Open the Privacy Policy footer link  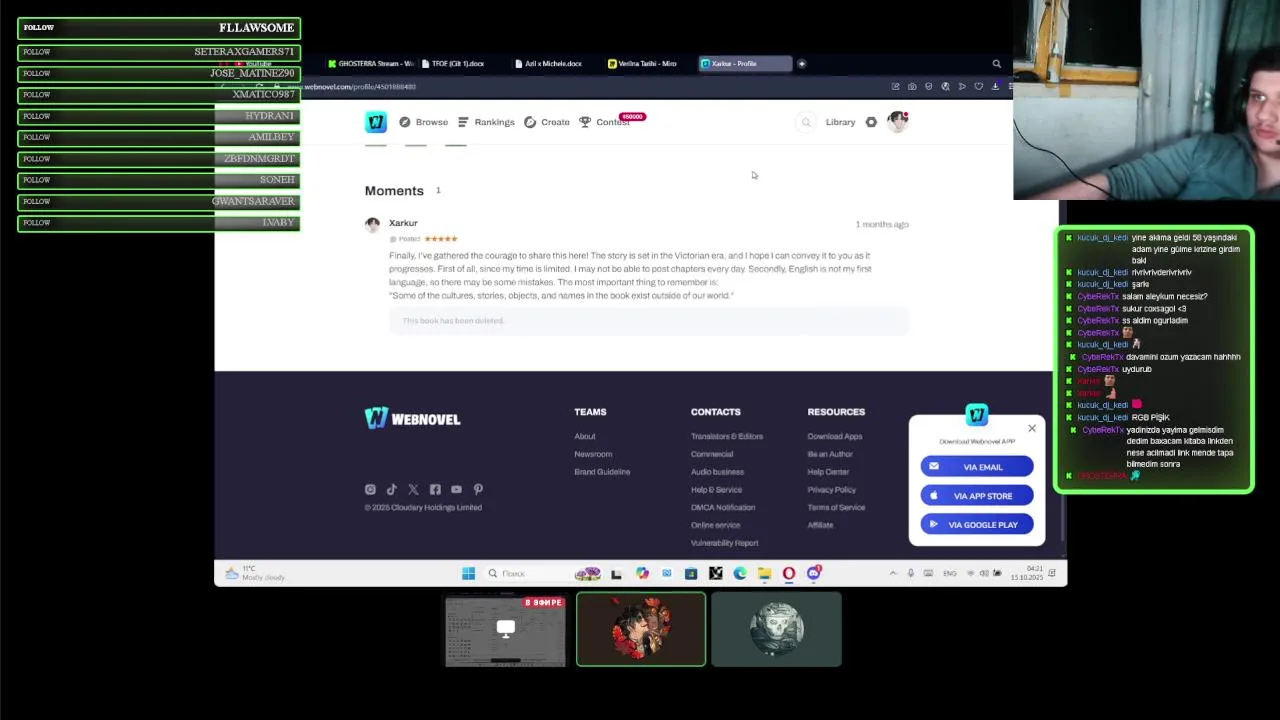pos(831,490)
